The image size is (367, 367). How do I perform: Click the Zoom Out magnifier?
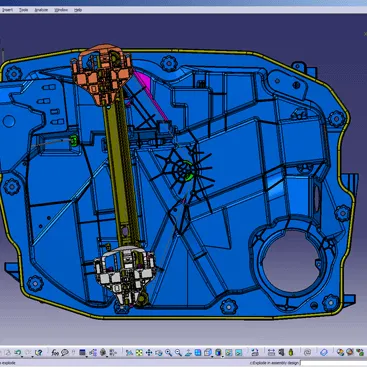(178, 353)
